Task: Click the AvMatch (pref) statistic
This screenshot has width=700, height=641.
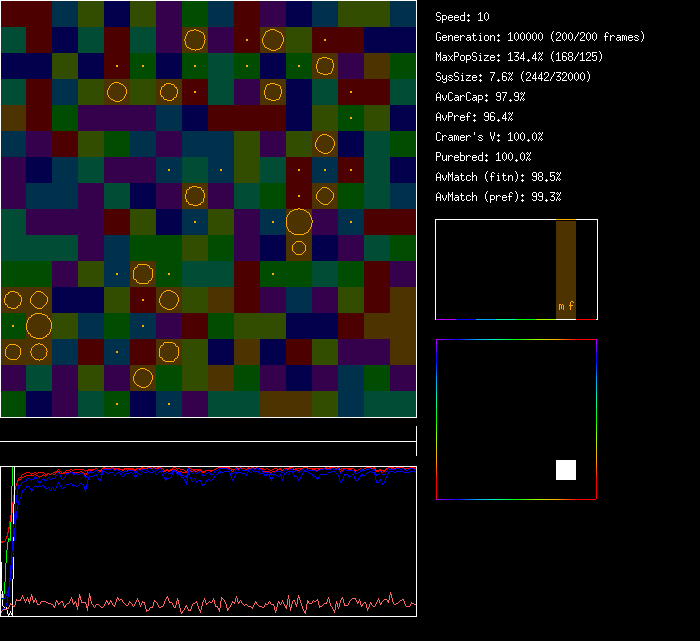Action: coord(497,197)
